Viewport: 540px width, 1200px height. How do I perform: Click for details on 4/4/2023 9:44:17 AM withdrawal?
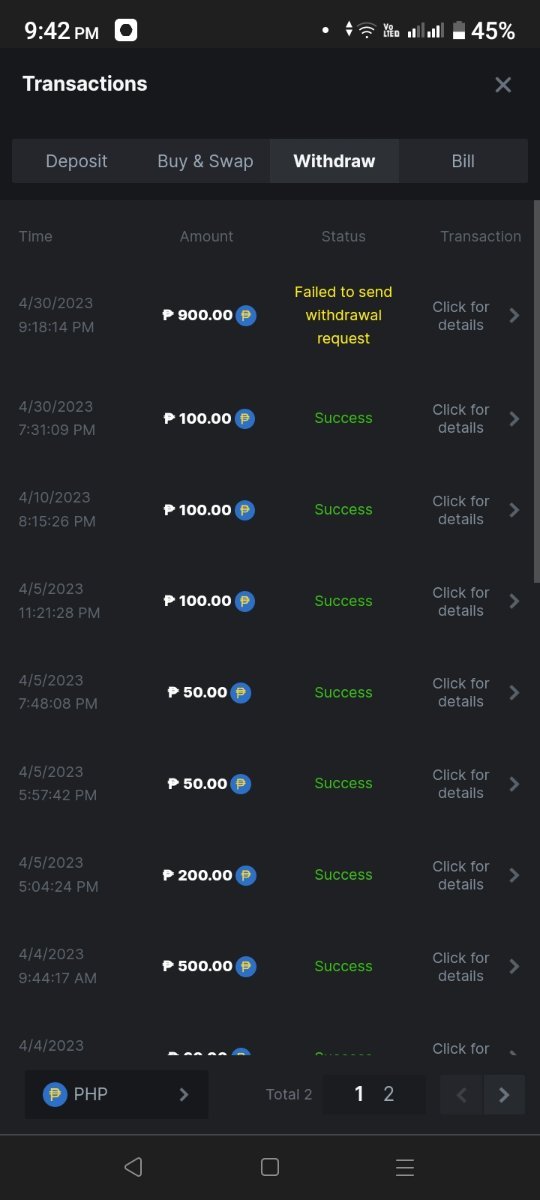[461, 967]
